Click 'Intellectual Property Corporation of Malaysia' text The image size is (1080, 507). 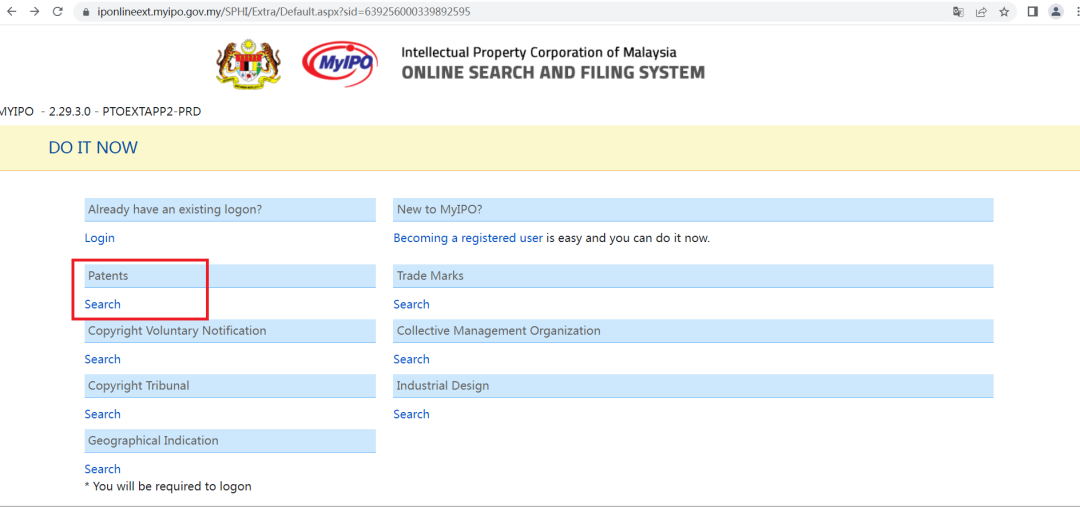pos(539,52)
